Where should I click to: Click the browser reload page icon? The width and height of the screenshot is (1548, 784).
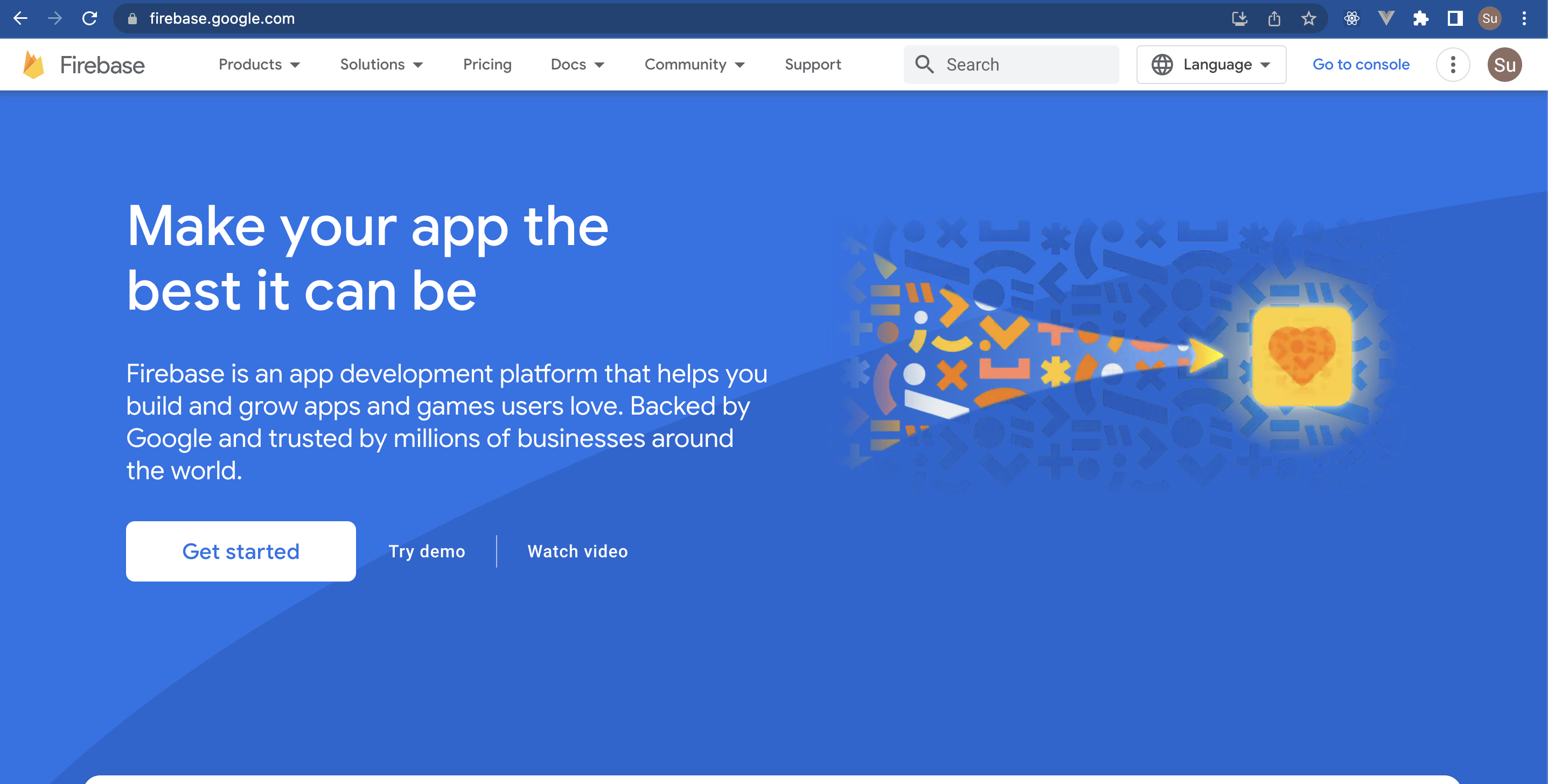pyautogui.click(x=89, y=19)
